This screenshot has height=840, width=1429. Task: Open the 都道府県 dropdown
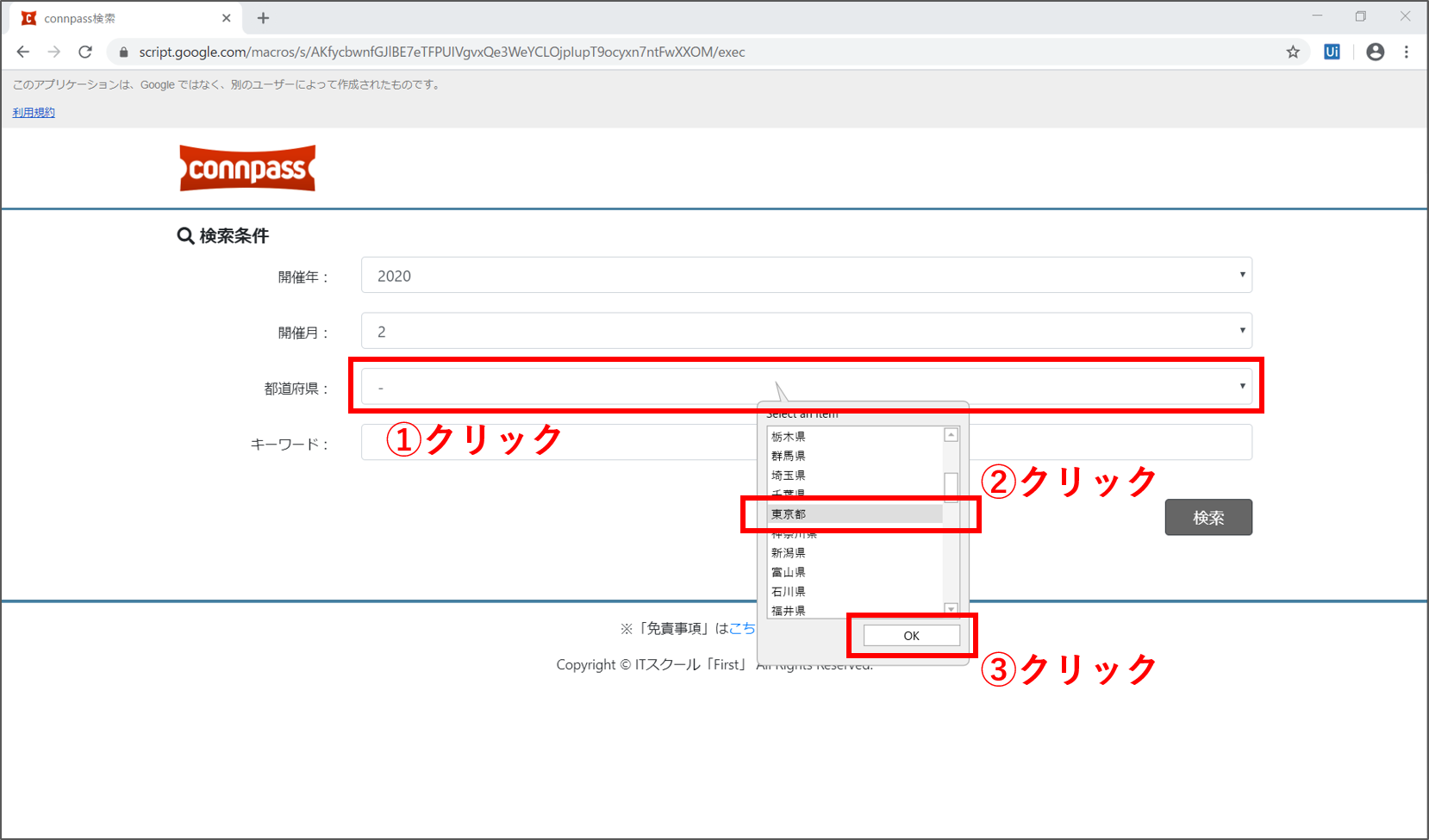pos(806,387)
